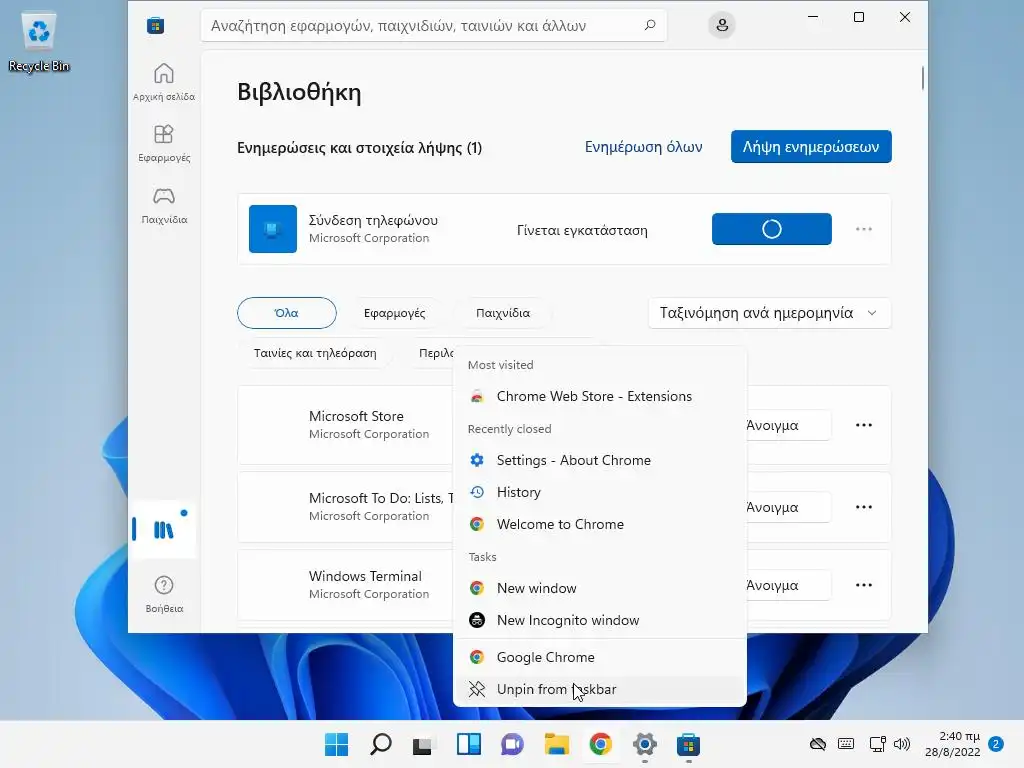1024x768 pixels.
Task: Click the network tray icon
Action: (877, 744)
